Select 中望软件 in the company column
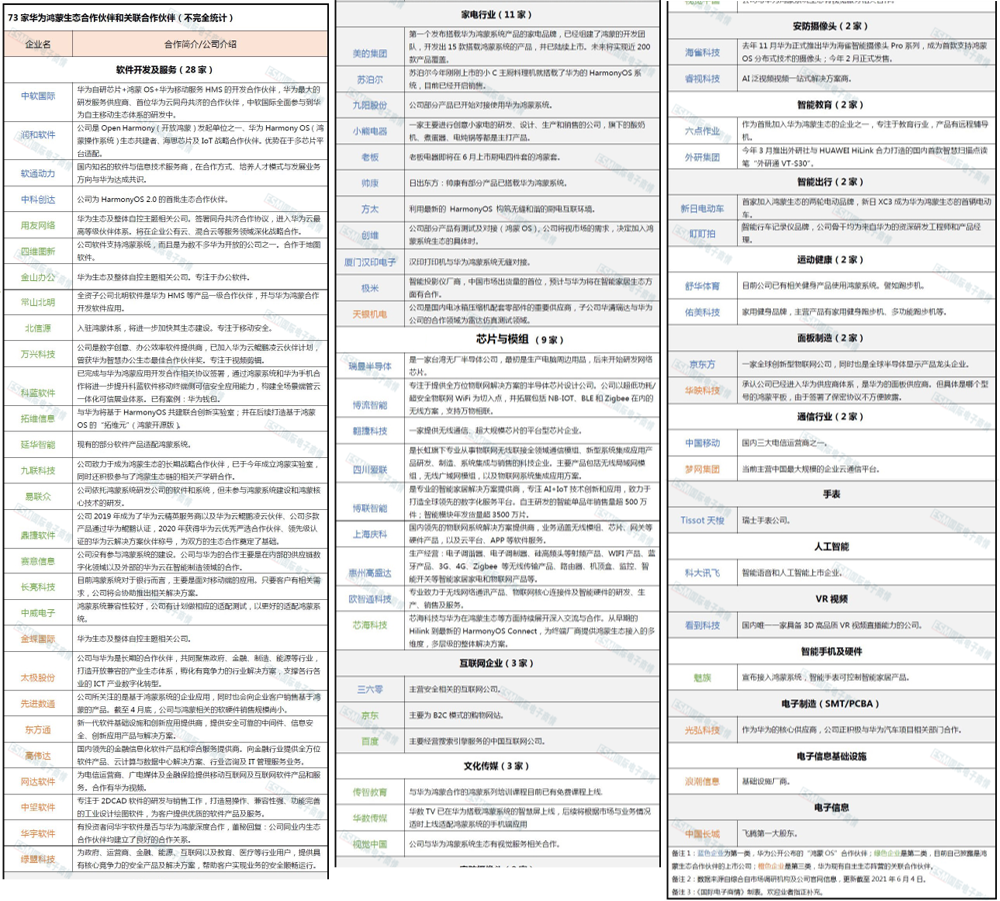This screenshot has height=901, width=1000. [38, 807]
